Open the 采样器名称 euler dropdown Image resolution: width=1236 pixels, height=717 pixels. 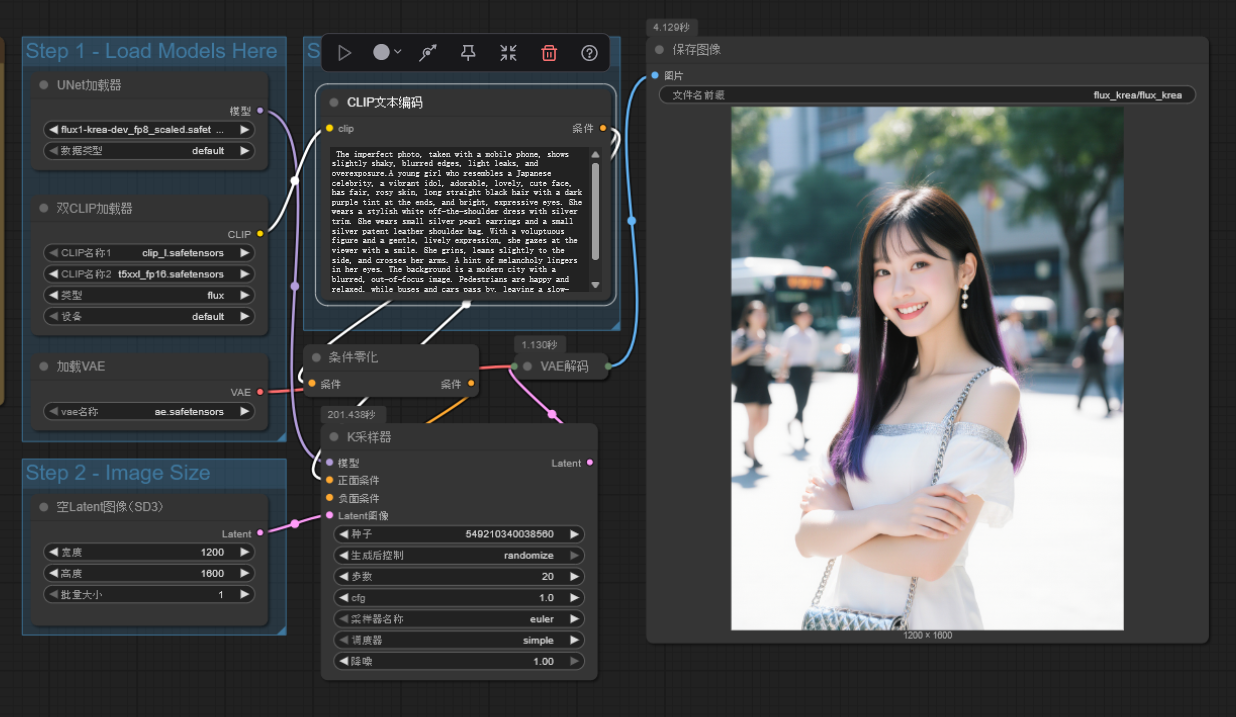tap(460, 619)
